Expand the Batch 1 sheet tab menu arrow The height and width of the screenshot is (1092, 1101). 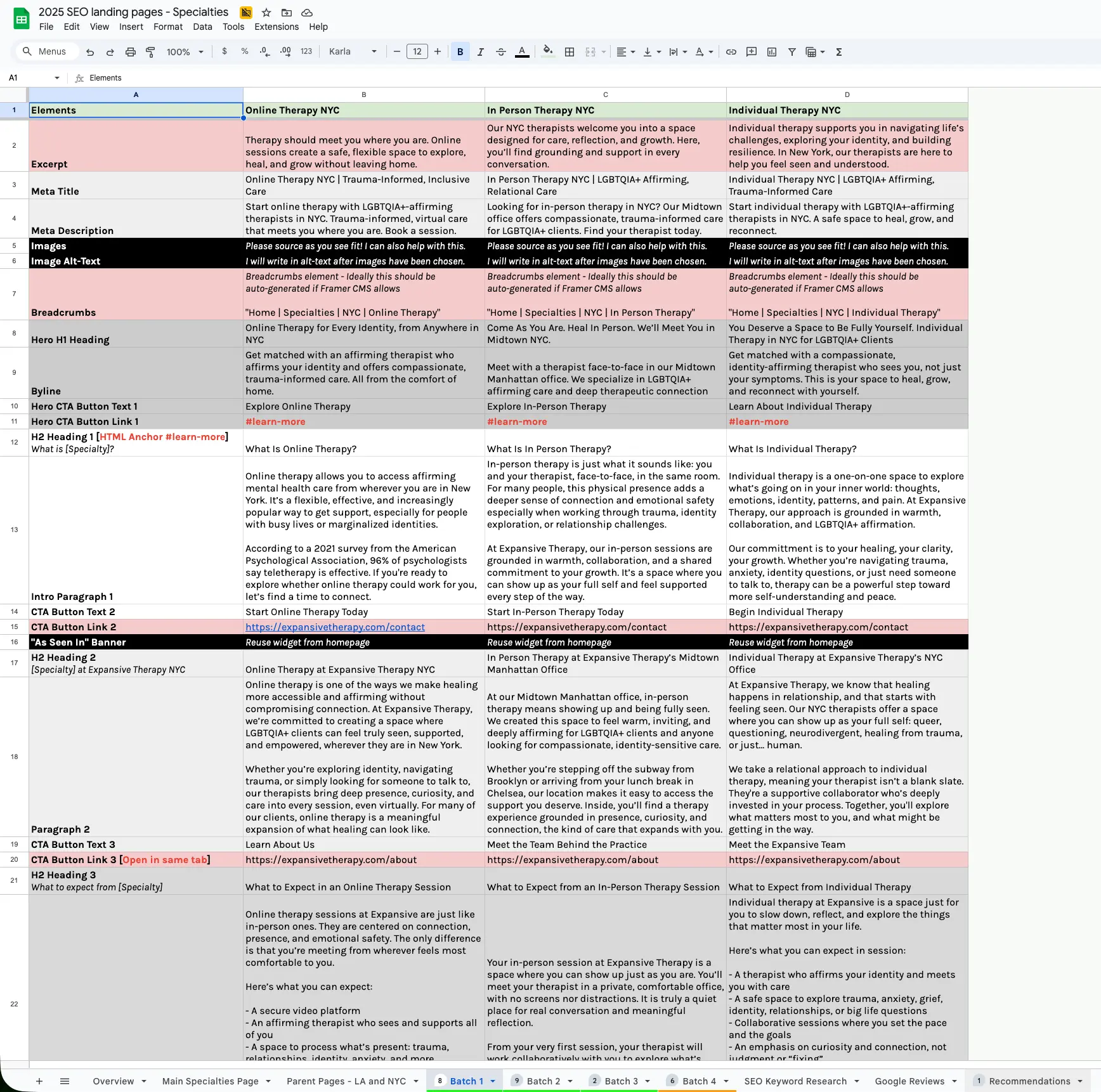tap(493, 1081)
